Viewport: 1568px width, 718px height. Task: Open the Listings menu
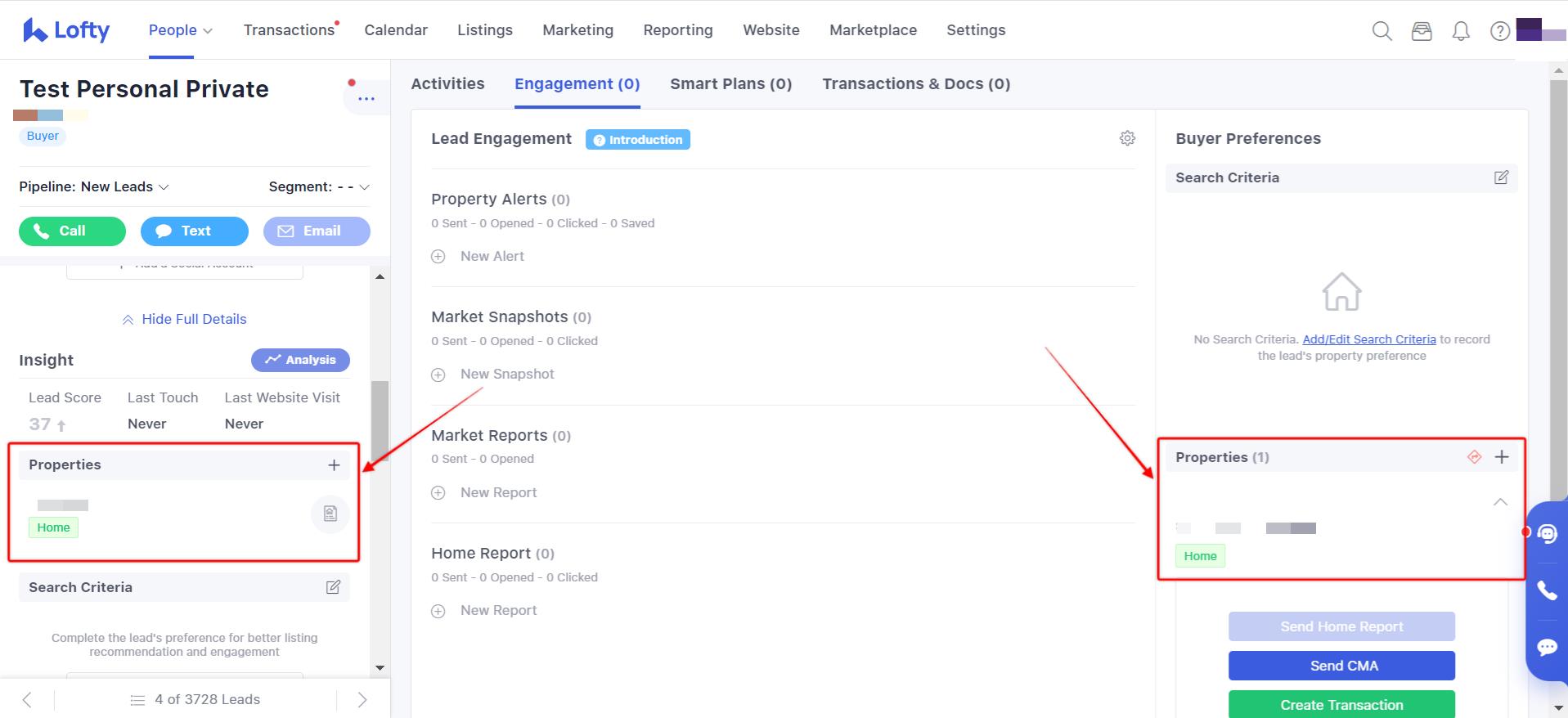[484, 30]
